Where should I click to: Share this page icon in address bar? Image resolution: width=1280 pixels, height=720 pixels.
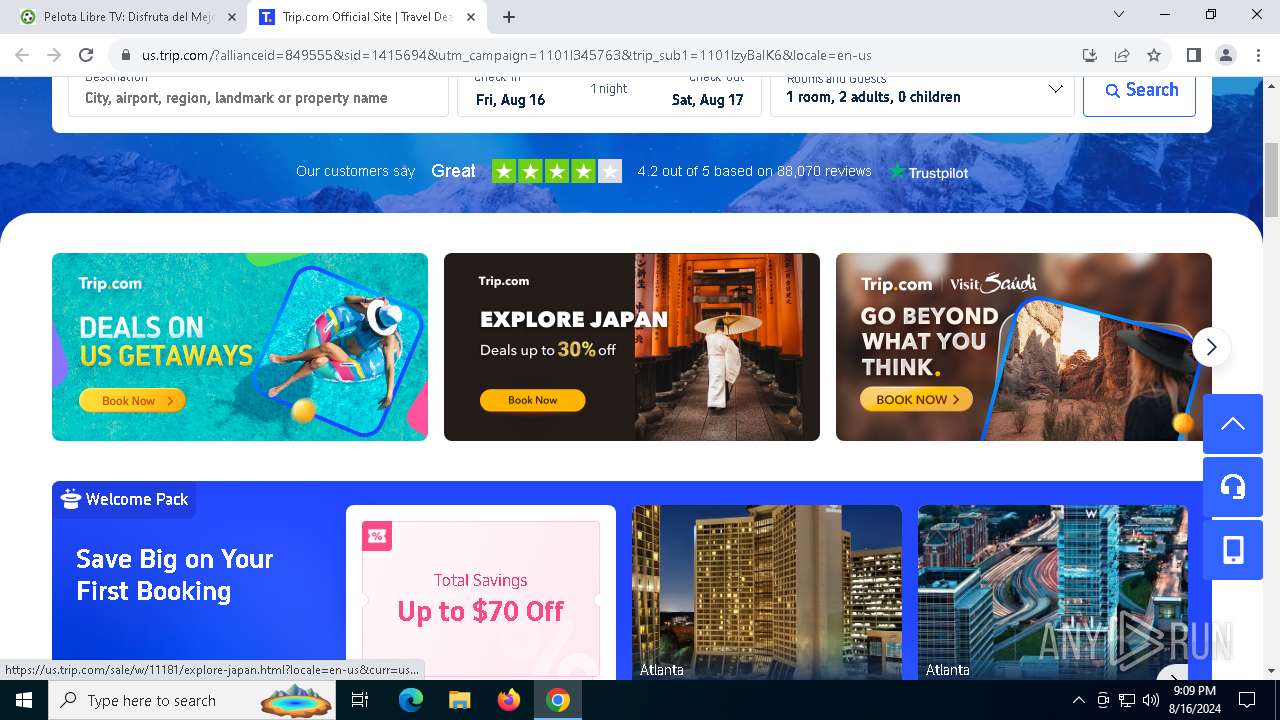pyautogui.click(x=1122, y=55)
